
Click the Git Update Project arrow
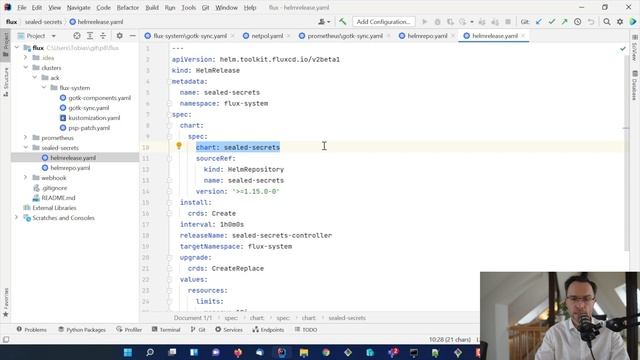pyautogui.click(x=539, y=22)
